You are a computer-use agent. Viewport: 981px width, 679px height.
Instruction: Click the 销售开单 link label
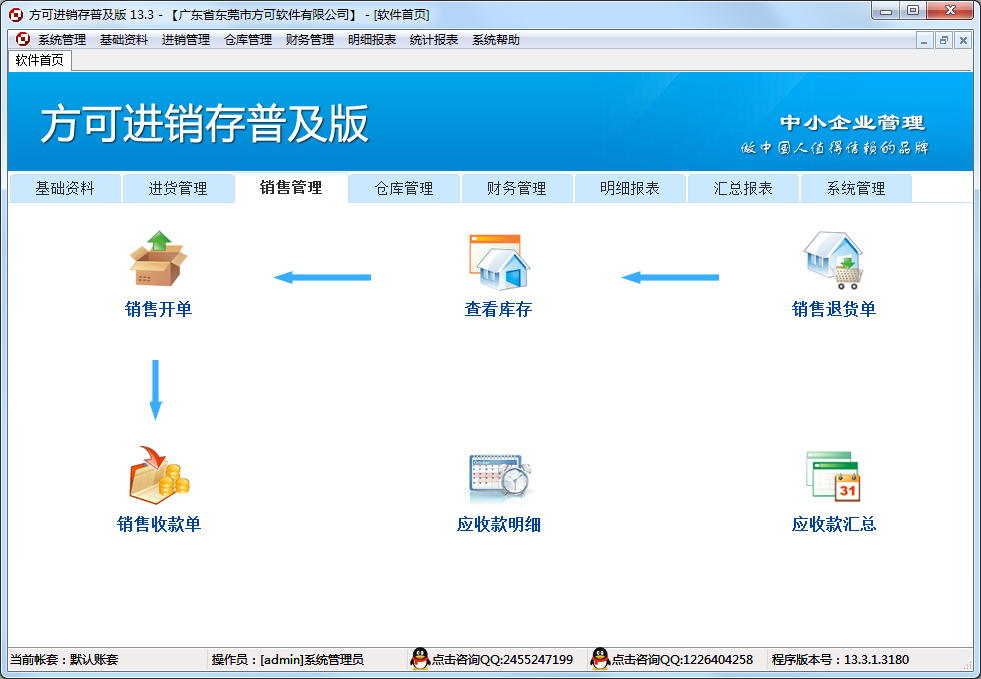pyautogui.click(x=158, y=309)
